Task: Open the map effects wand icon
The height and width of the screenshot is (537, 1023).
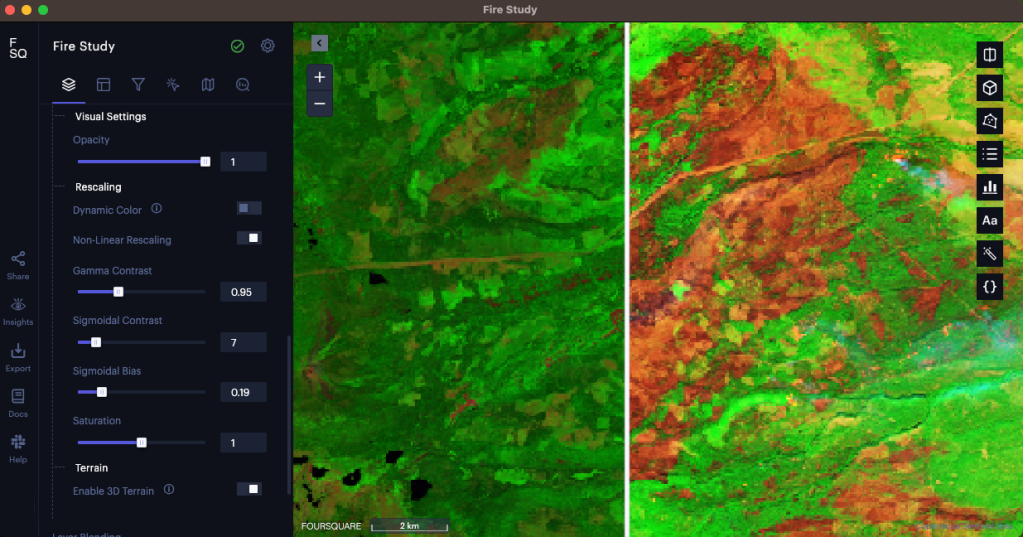Action: pos(990,254)
